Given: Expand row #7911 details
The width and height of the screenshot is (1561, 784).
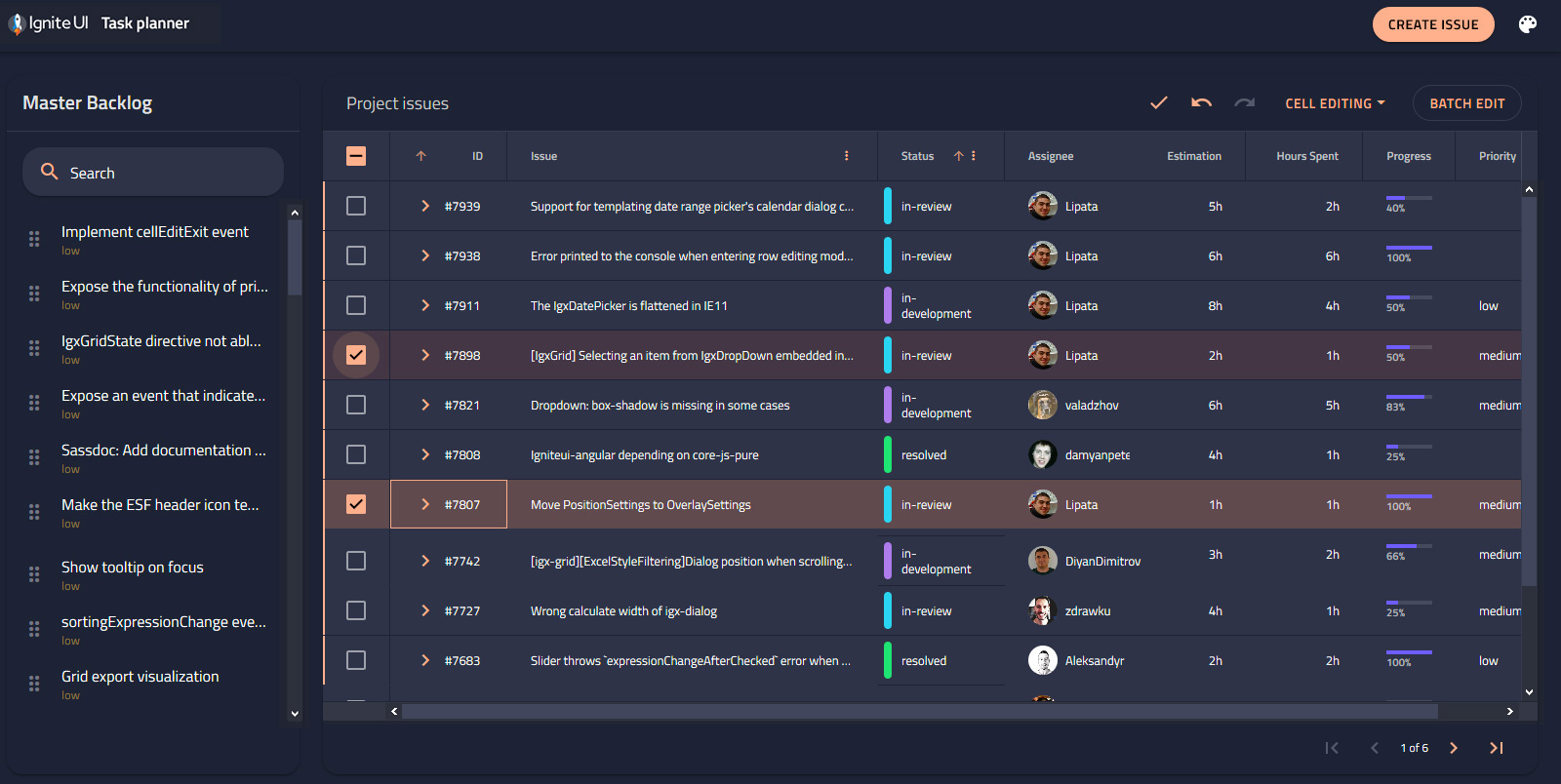Looking at the screenshot, I should [x=425, y=305].
